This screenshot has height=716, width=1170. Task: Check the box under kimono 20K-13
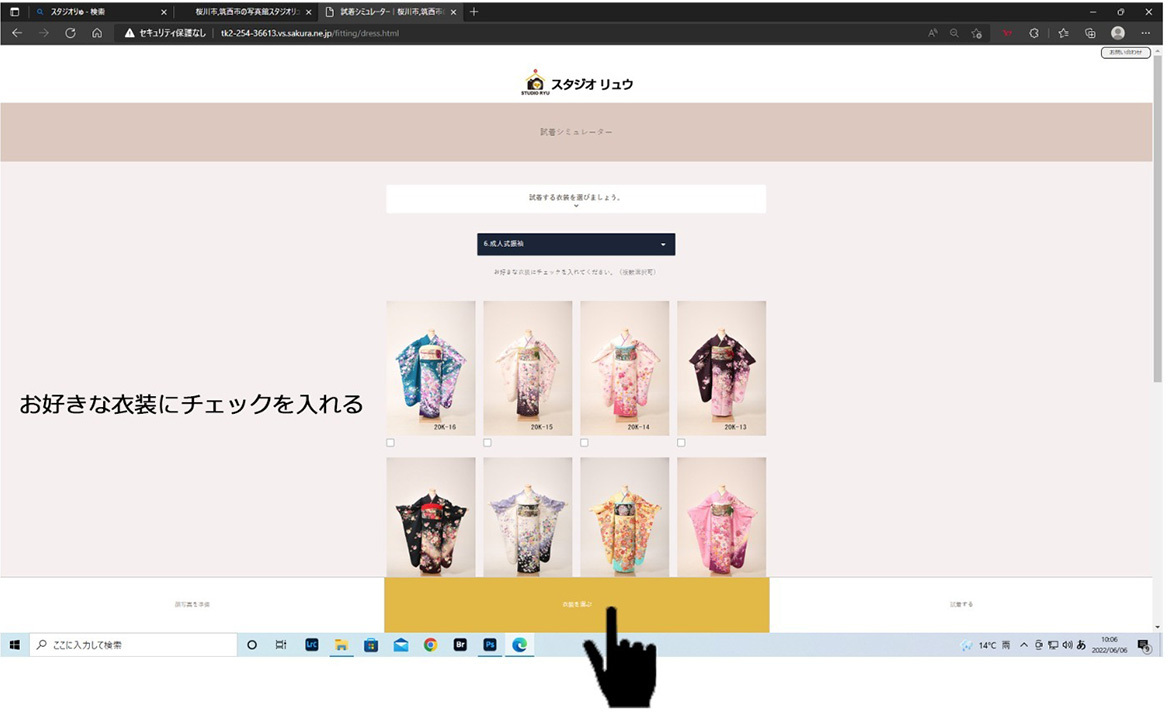click(x=681, y=443)
